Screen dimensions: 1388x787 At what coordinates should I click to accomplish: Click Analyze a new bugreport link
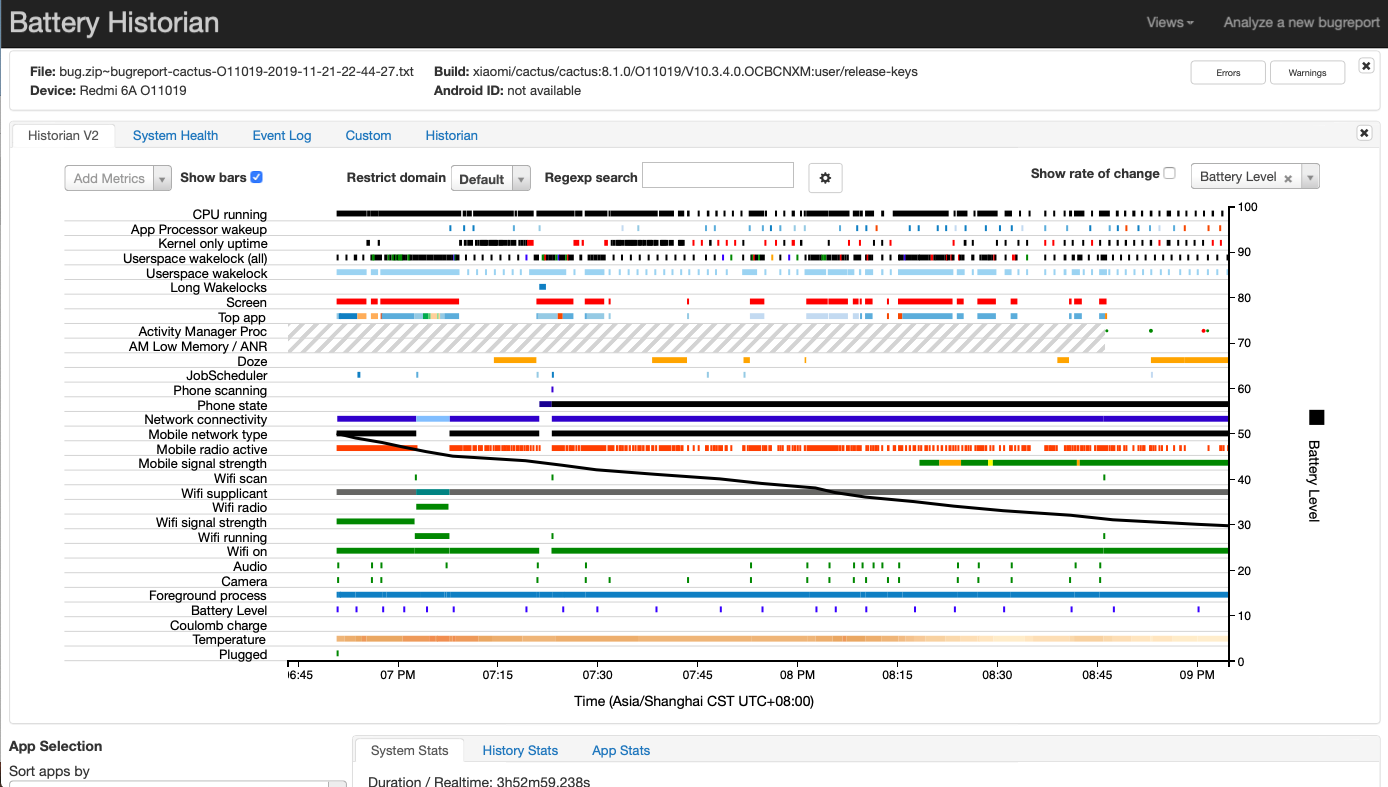1302,22
